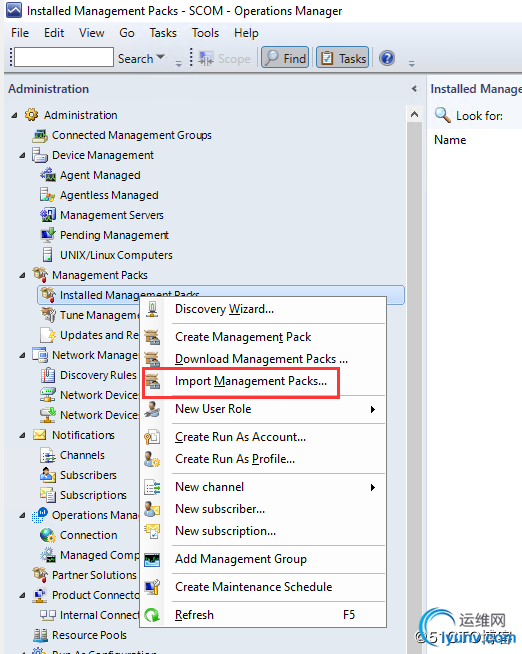Viewport: 522px width, 654px height.
Task: Click the Tasks toolbar button
Action: coord(343,58)
